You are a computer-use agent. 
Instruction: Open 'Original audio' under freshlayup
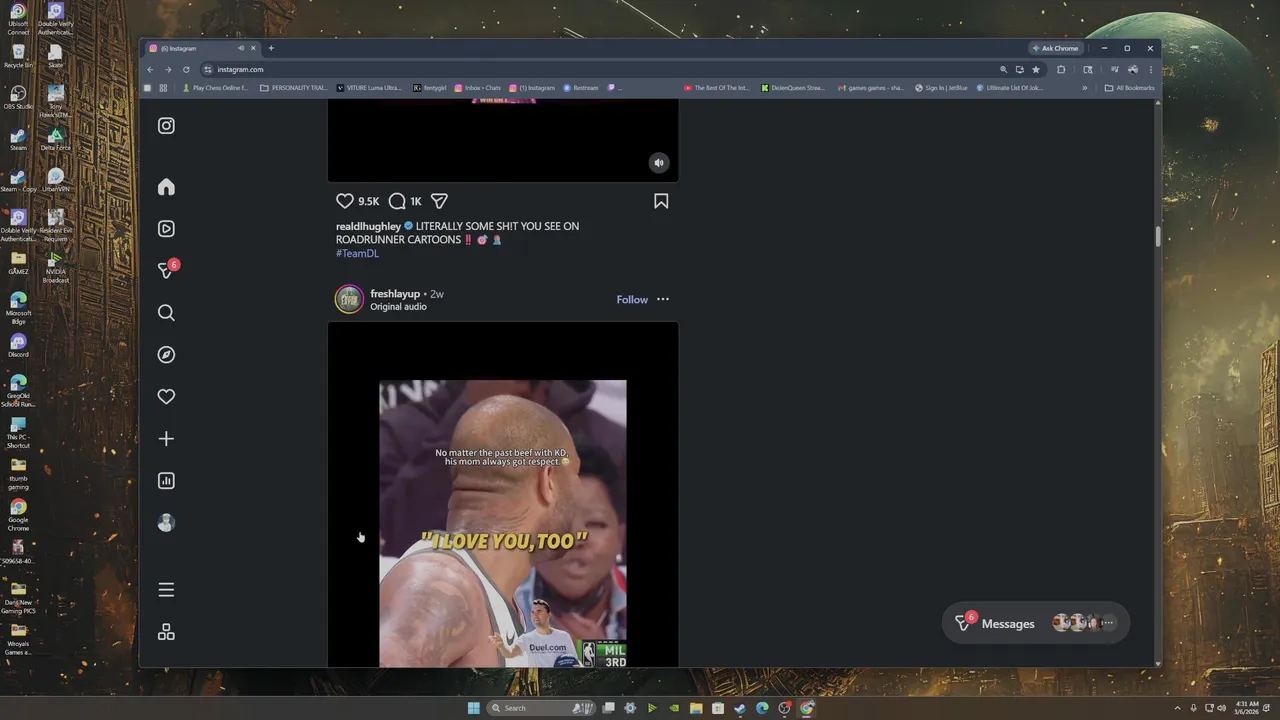point(398,307)
